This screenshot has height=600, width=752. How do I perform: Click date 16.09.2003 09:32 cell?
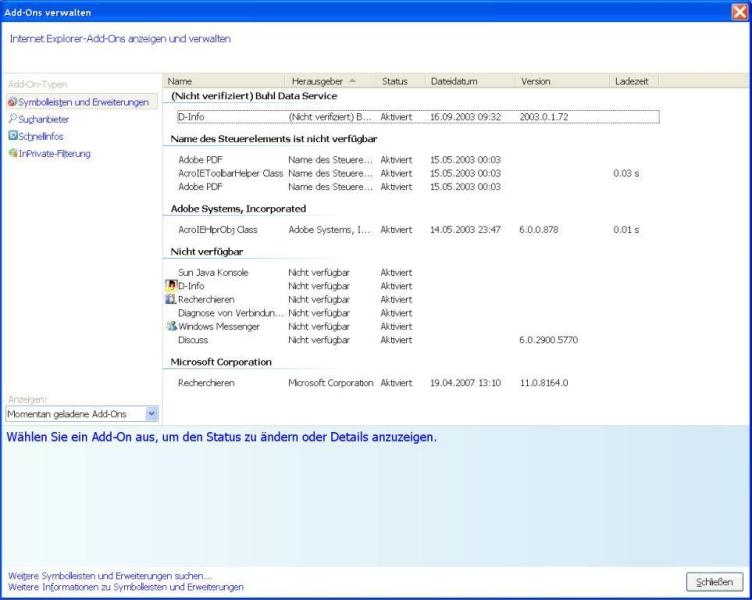pos(465,117)
